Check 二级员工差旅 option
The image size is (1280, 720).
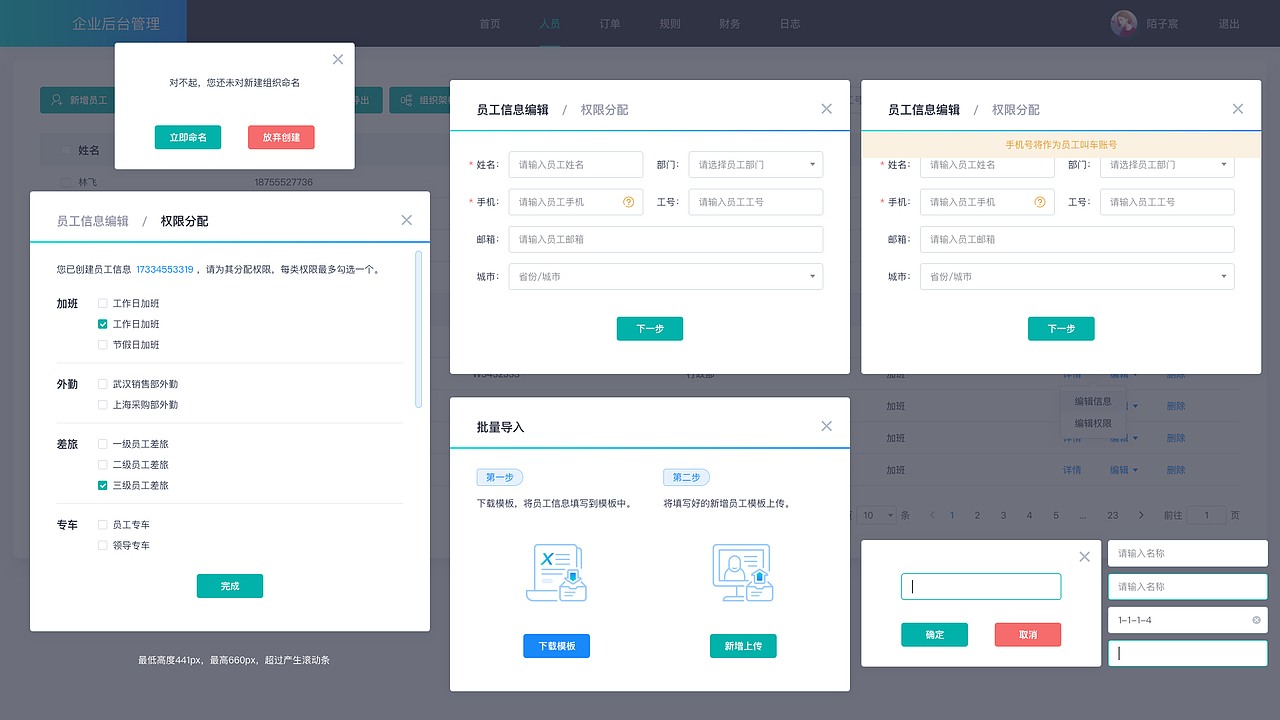[103, 465]
